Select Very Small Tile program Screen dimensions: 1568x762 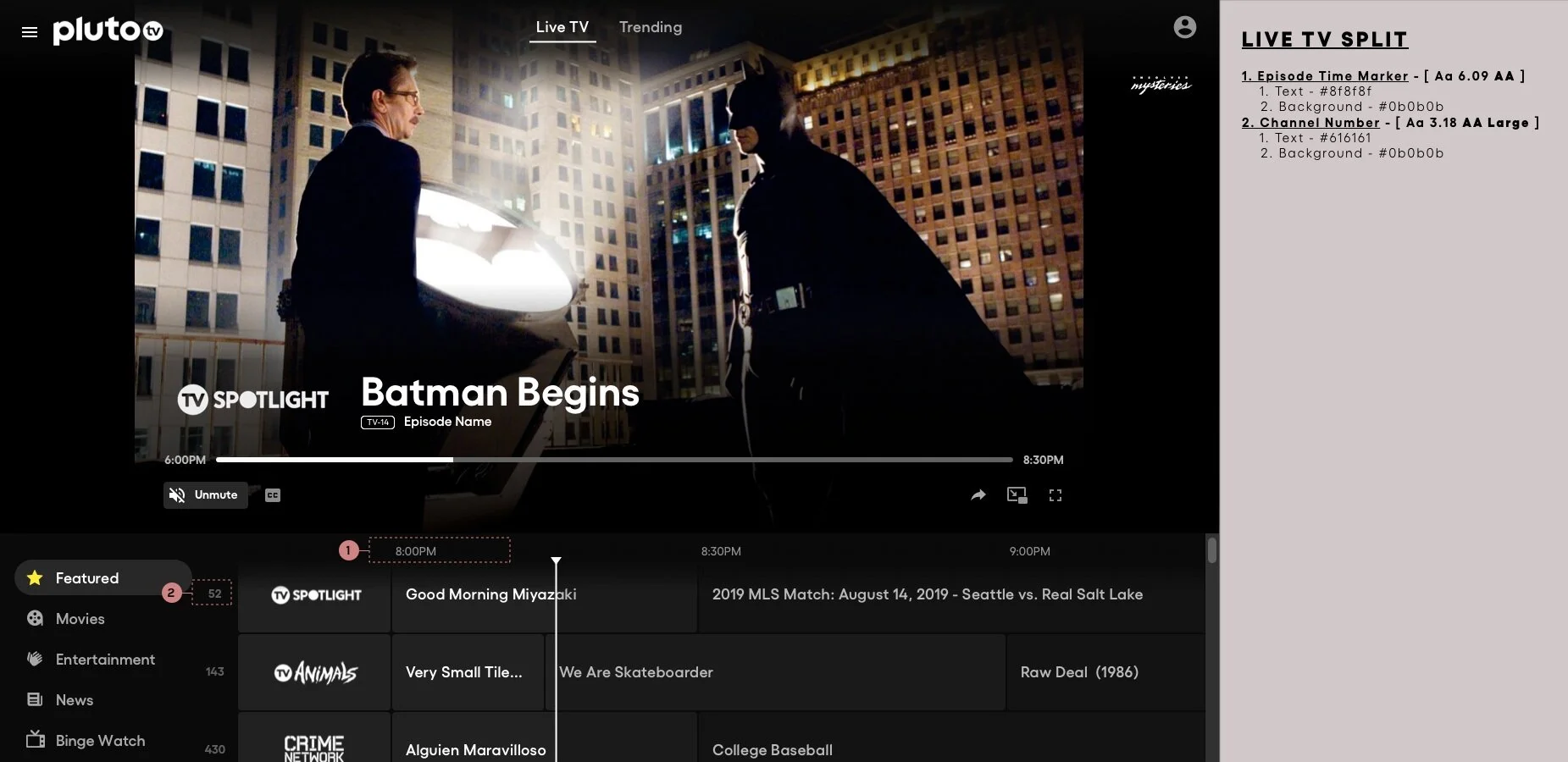468,673
